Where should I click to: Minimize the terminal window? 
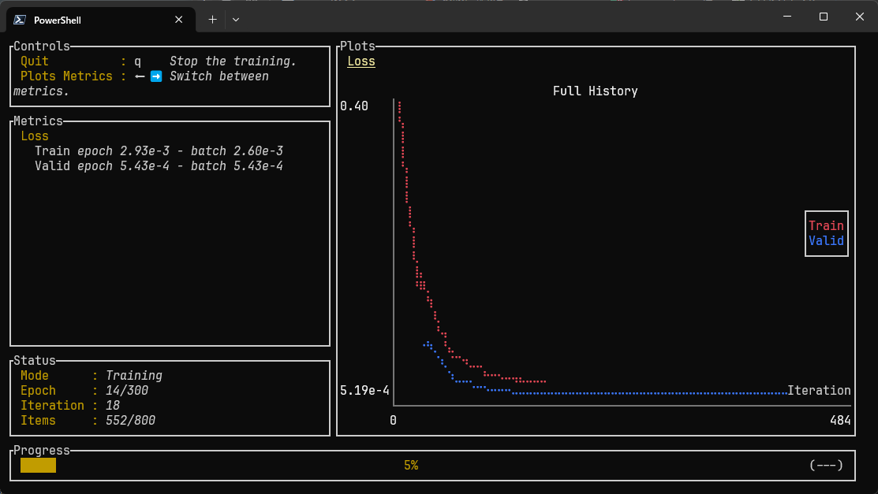[x=787, y=17]
